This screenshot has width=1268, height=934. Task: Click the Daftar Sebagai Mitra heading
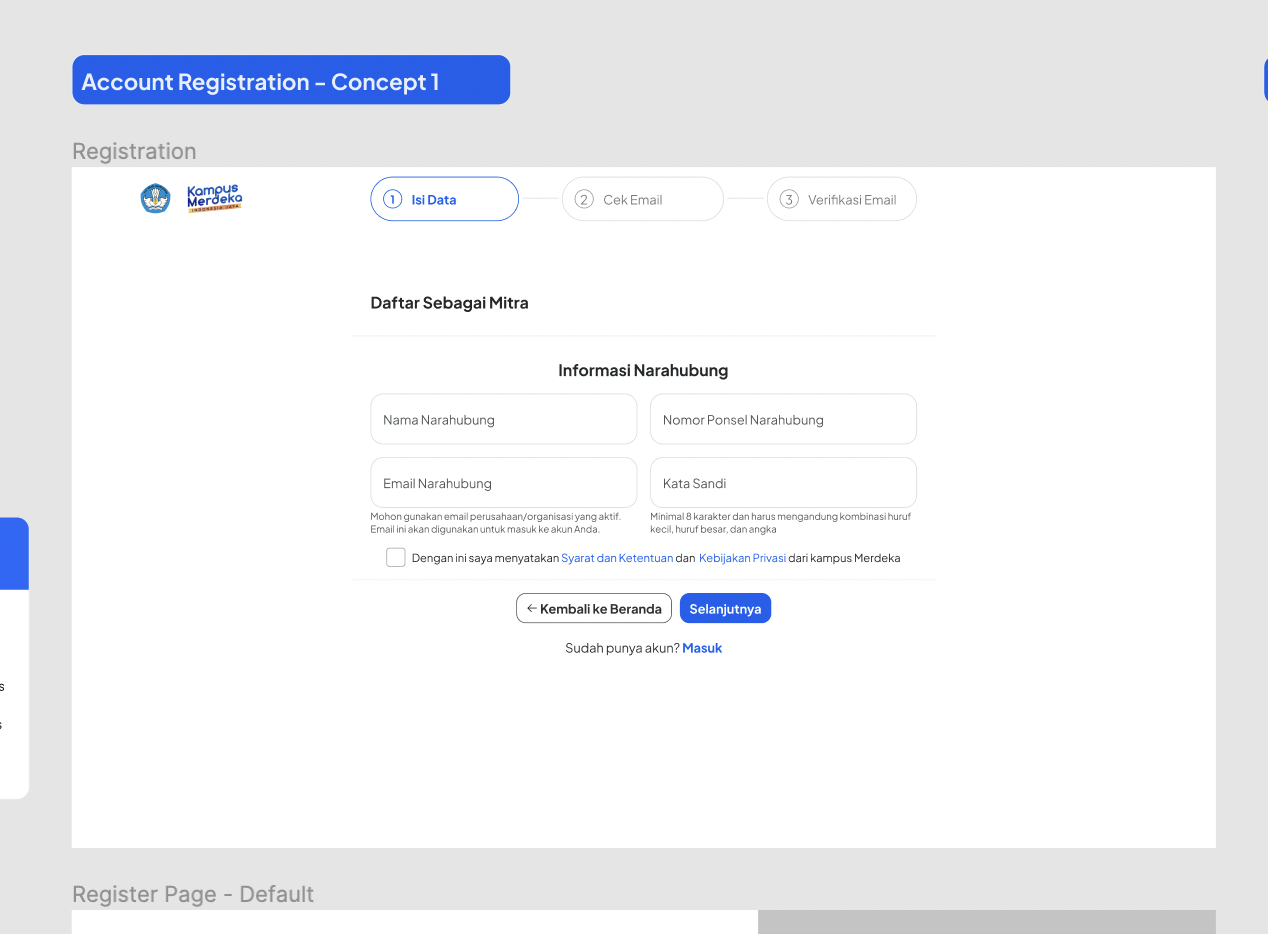[x=449, y=302]
